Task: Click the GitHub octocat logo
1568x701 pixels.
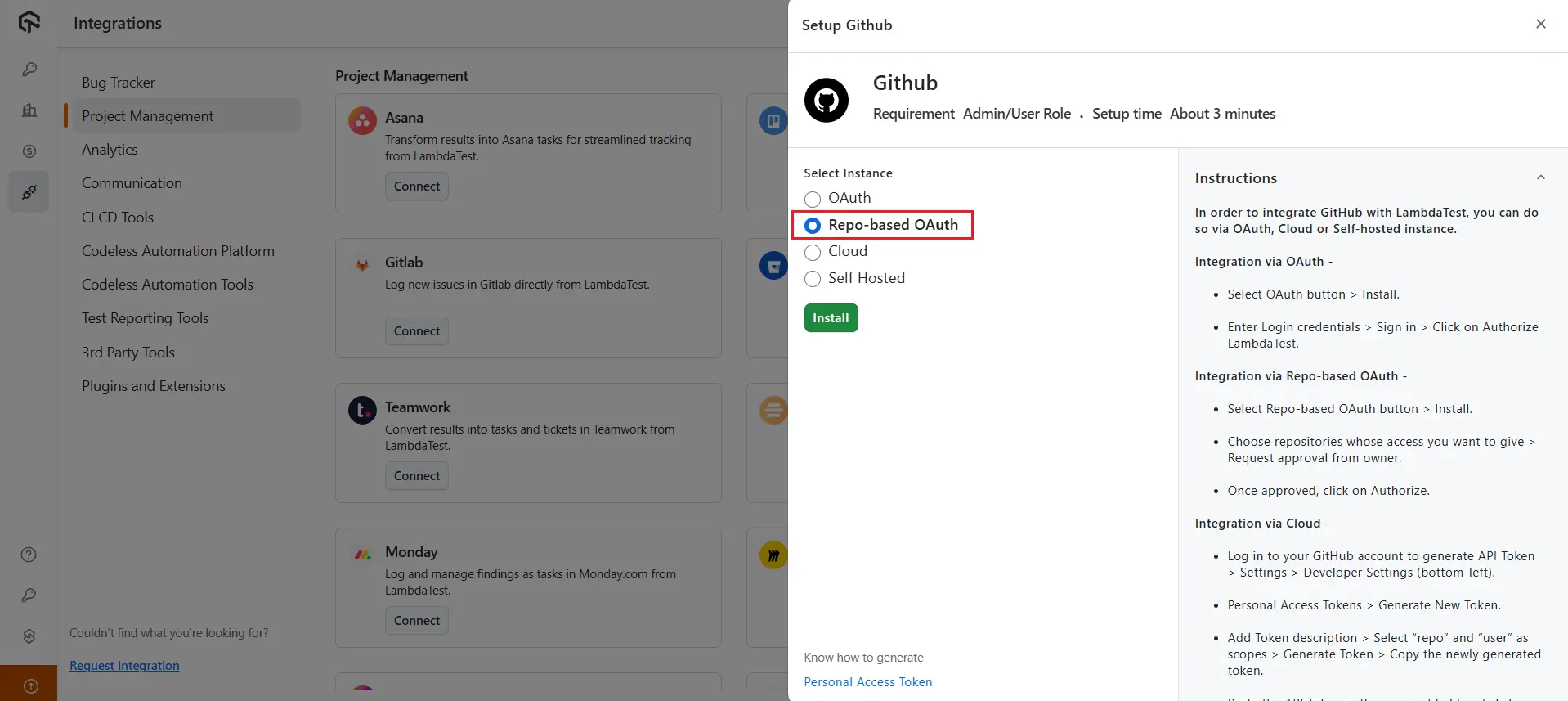Action: click(826, 101)
